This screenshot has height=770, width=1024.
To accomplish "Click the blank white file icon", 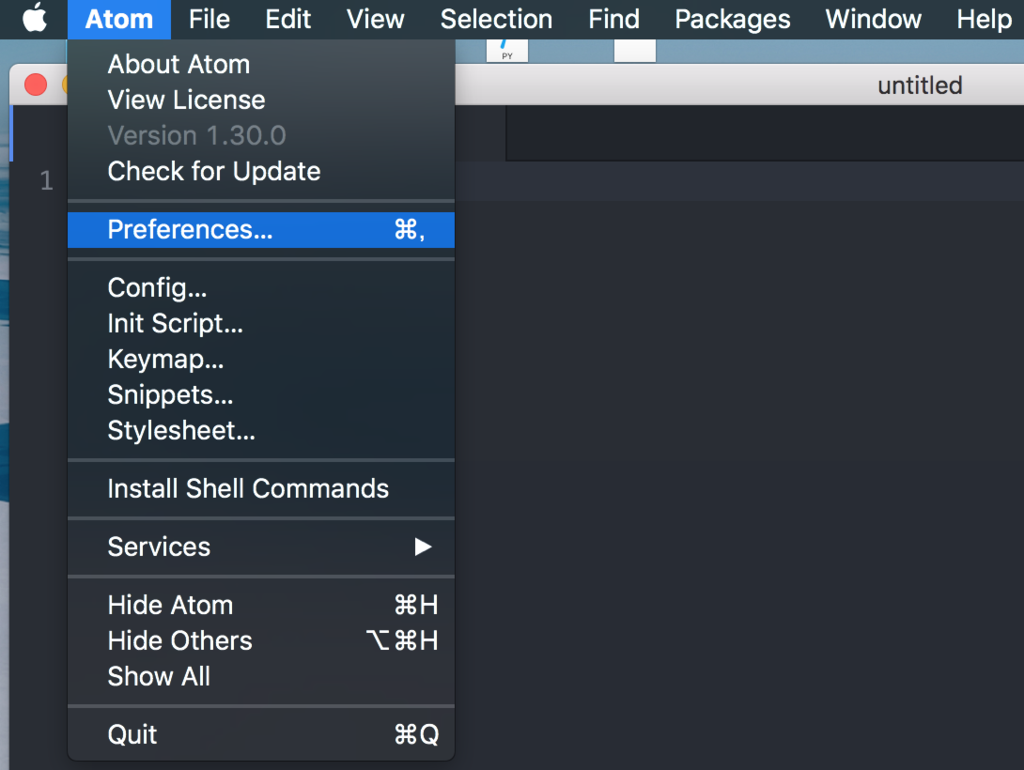I will click(635, 51).
